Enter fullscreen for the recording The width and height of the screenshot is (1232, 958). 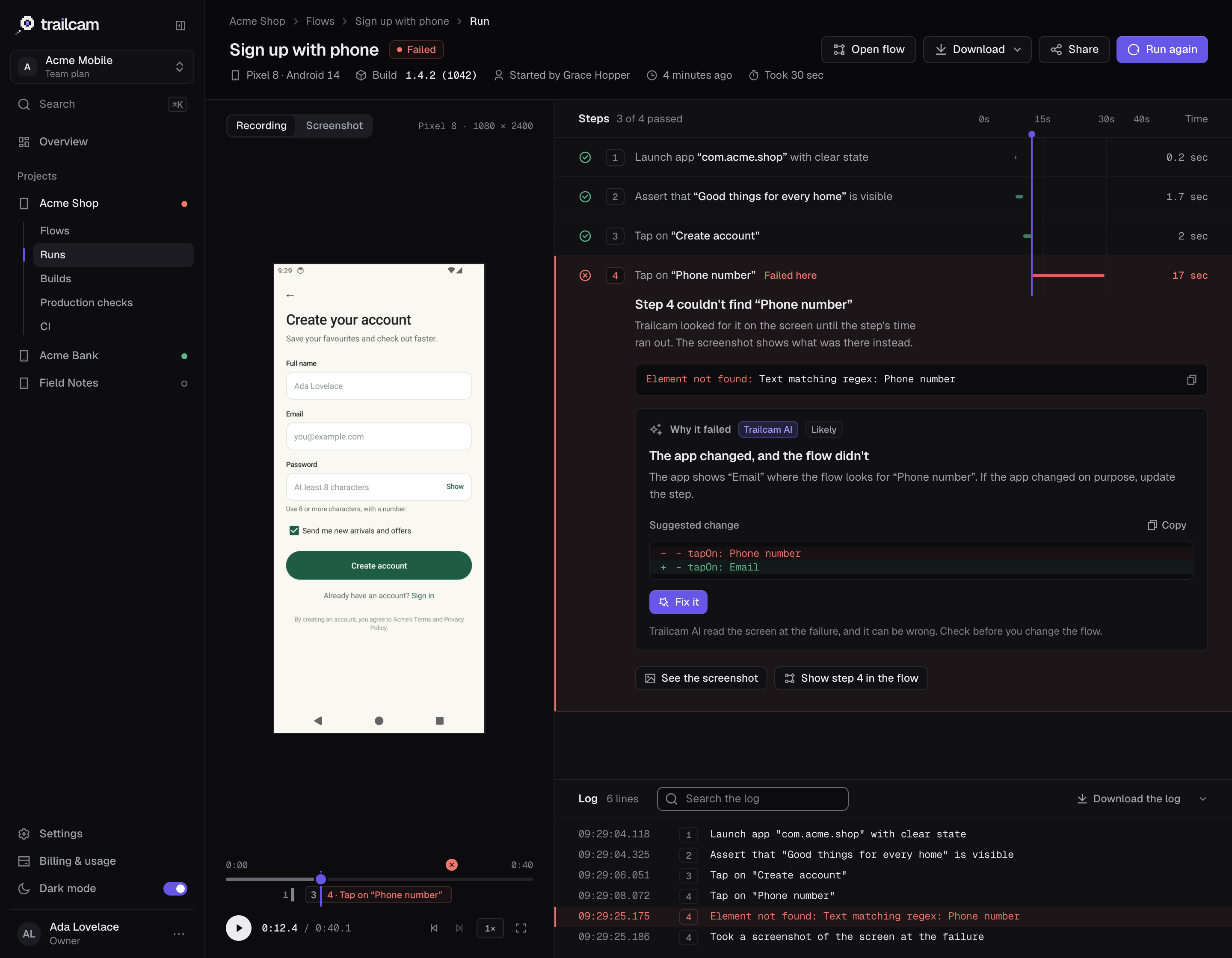click(x=521, y=928)
